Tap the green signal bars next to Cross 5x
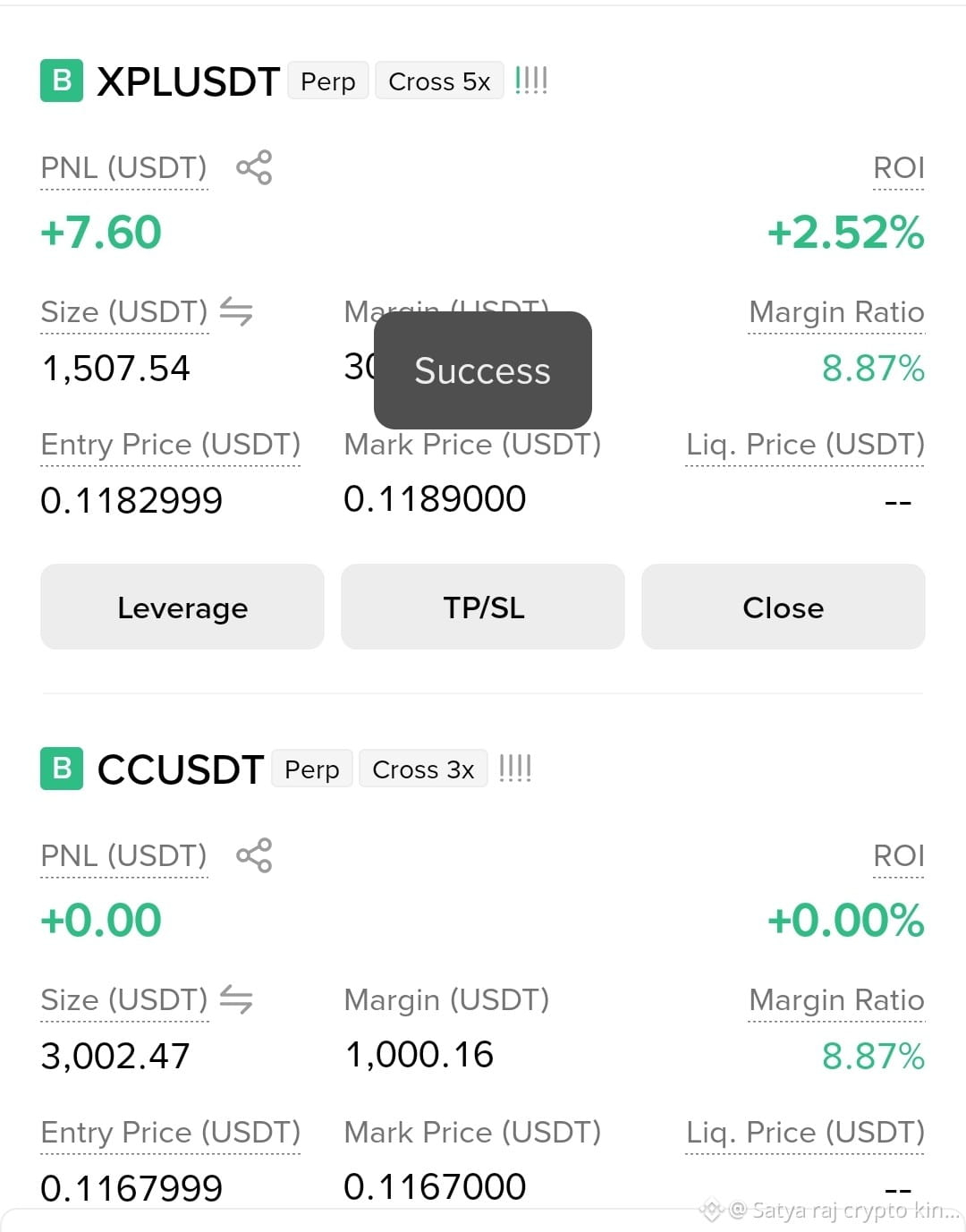 (530, 81)
